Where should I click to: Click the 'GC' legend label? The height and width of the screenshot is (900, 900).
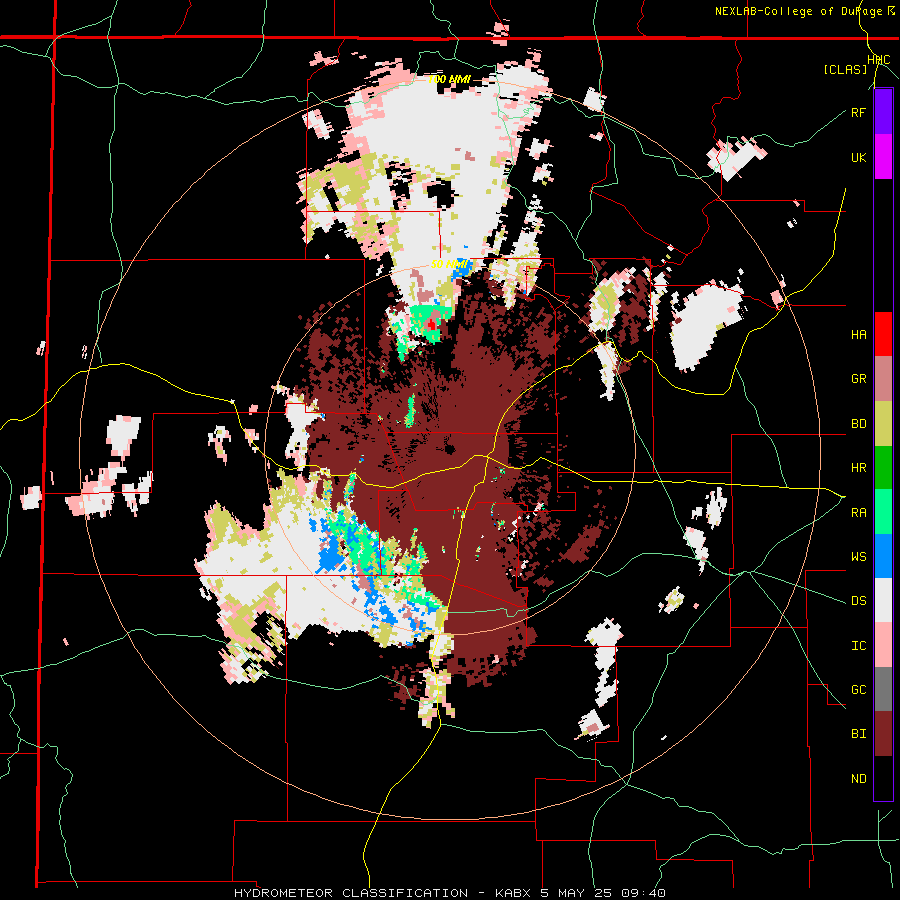pos(858,690)
